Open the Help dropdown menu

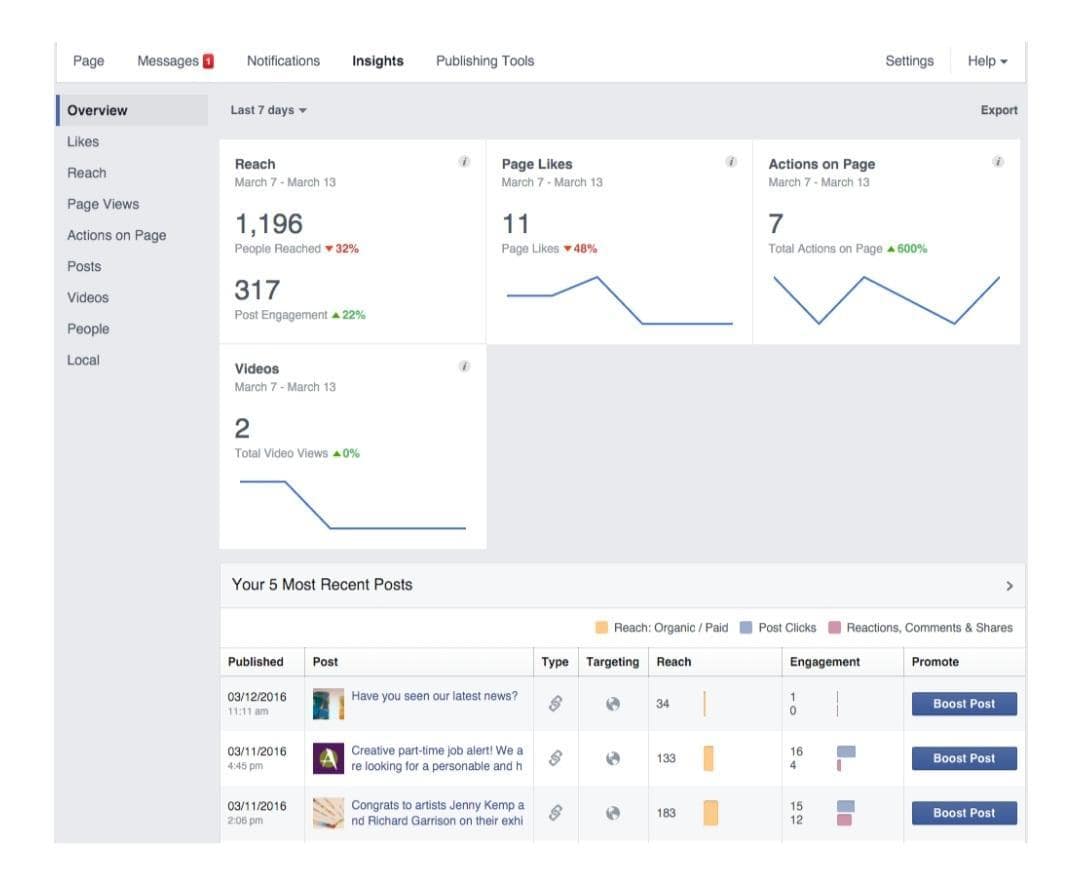(986, 60)
